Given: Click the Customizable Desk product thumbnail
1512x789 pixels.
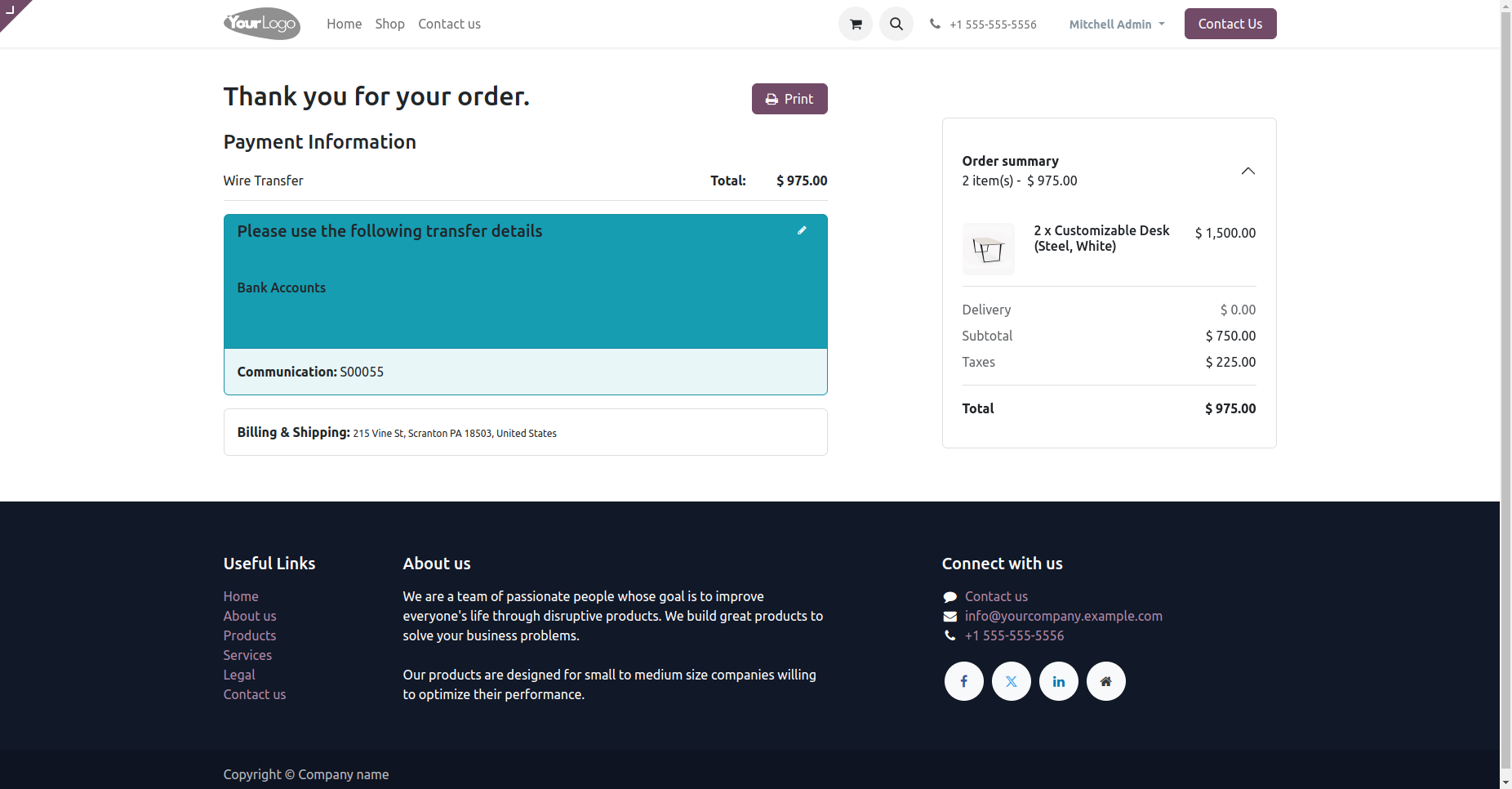Looking at the screenshot, I should click(x=988, y=249).
